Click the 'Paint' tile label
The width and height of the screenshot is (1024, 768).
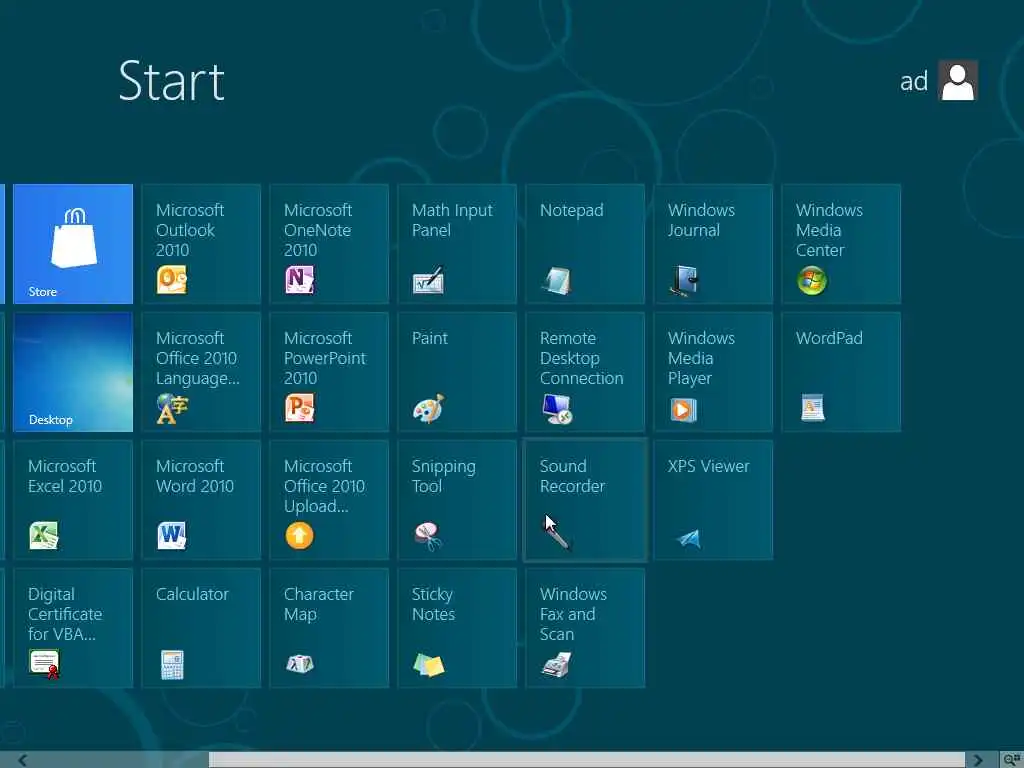pyautogui.click(x=430, y=338)
